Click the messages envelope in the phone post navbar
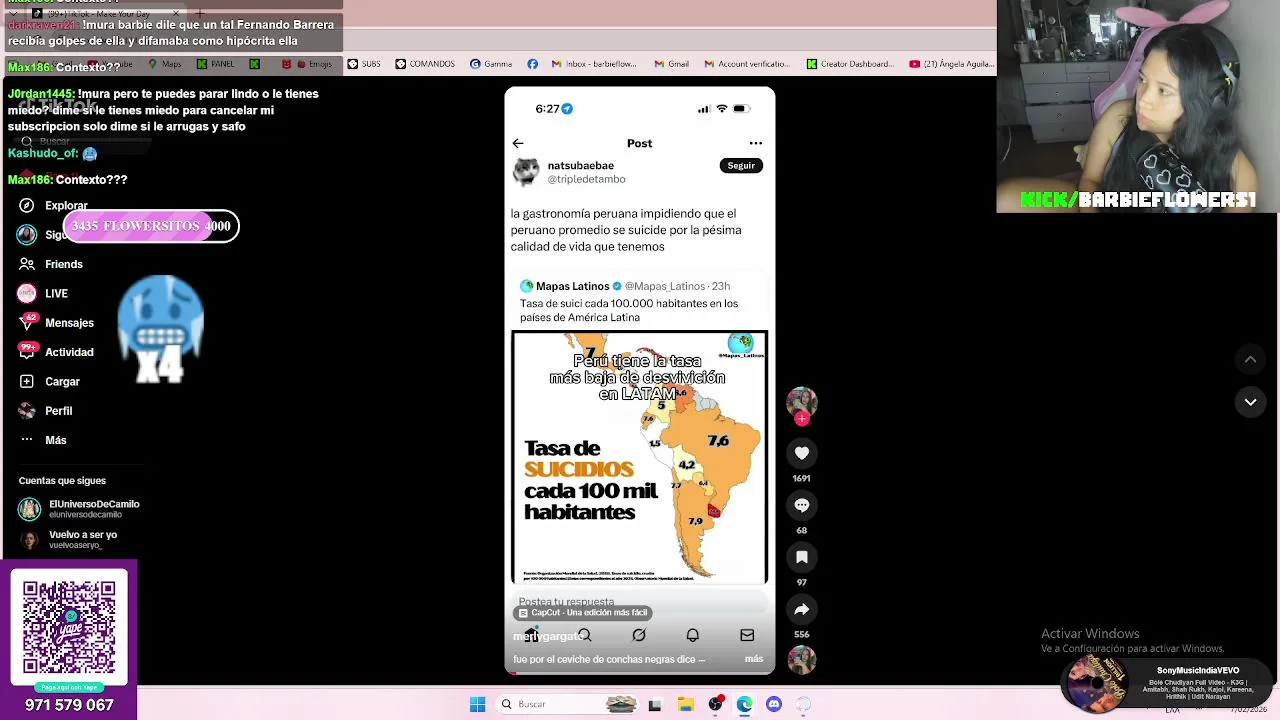The width and height of the screenshot is (1280, 720). coord(747,635)
